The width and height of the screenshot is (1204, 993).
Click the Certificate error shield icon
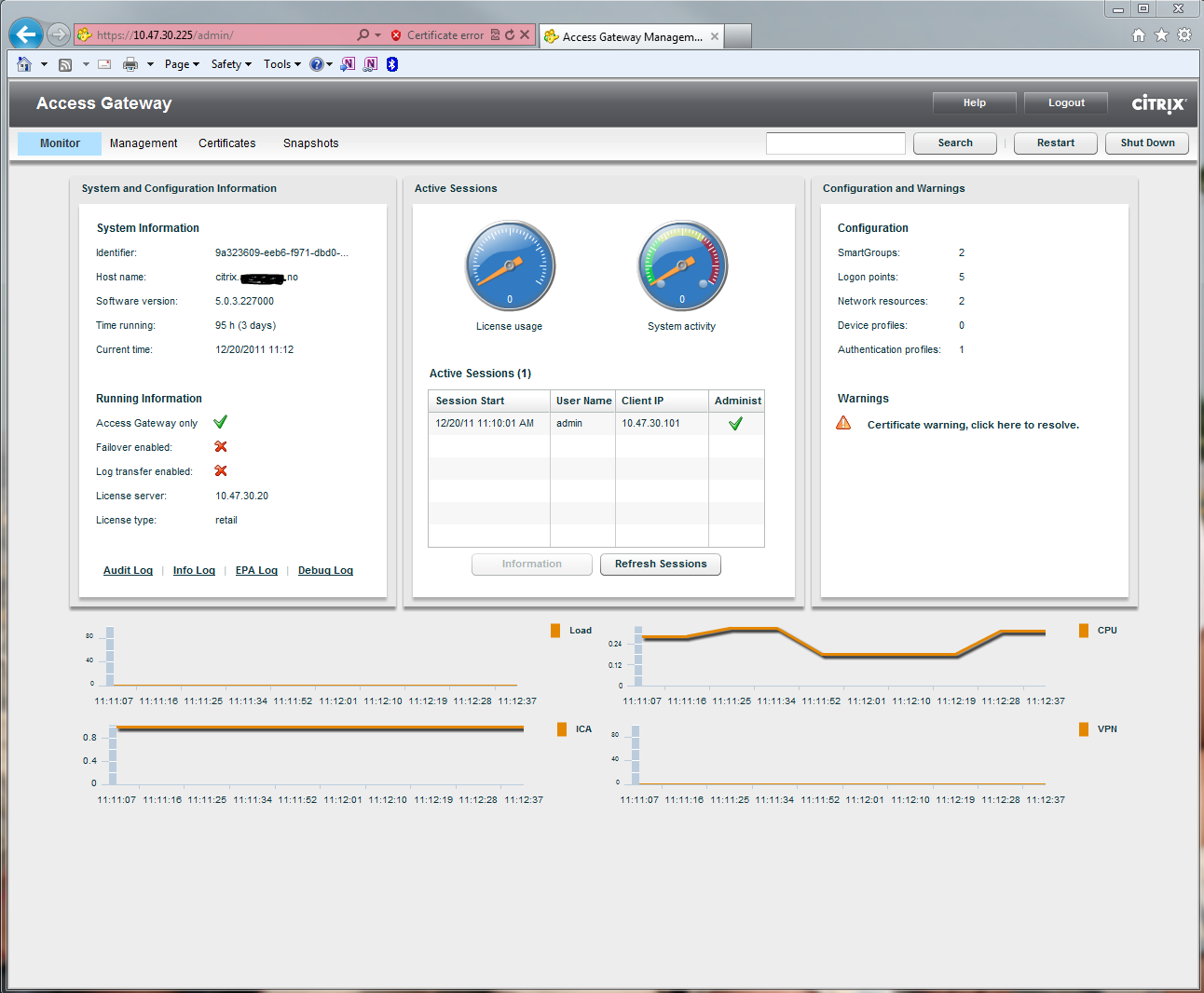tap(396, 35)
